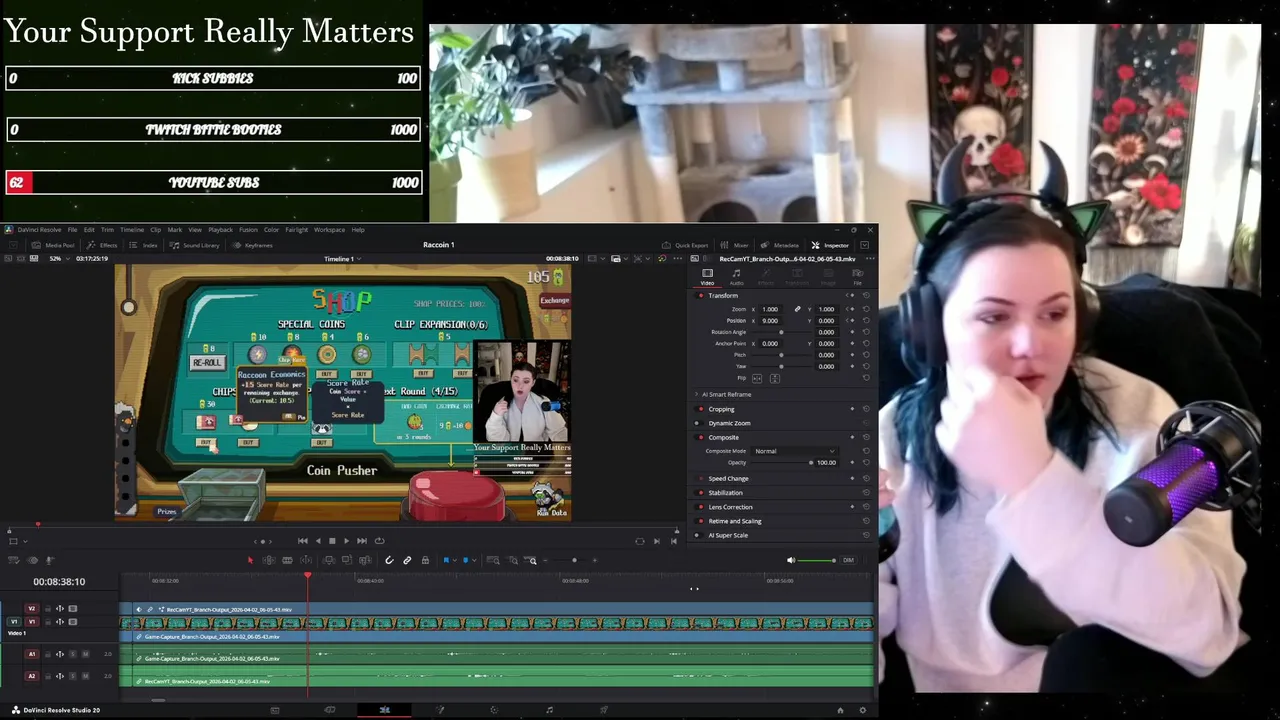The image size is (1280, 720).
Task: Click the speaker volume icon
Action: pyautogui.click(x=791, y=560)
